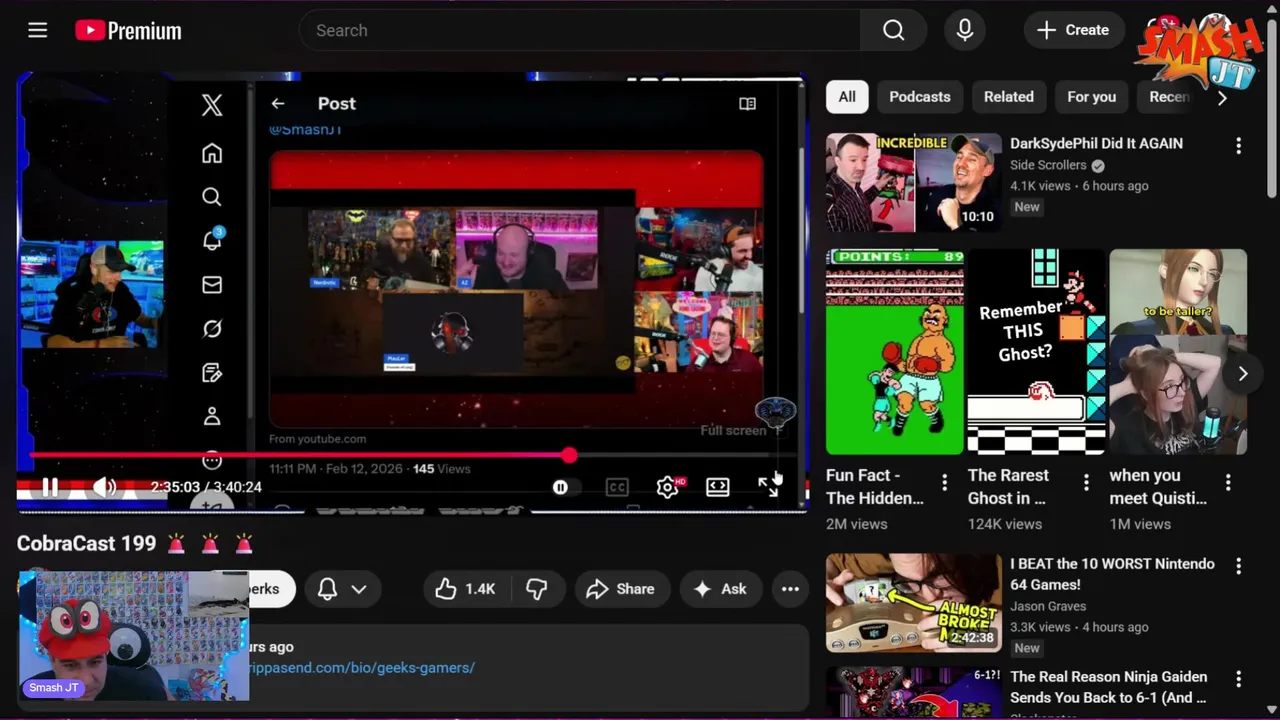Screen dimensions: 1280x720
Task: Open the YouTube hamburger guide menu
Action: tap(38, 30)
